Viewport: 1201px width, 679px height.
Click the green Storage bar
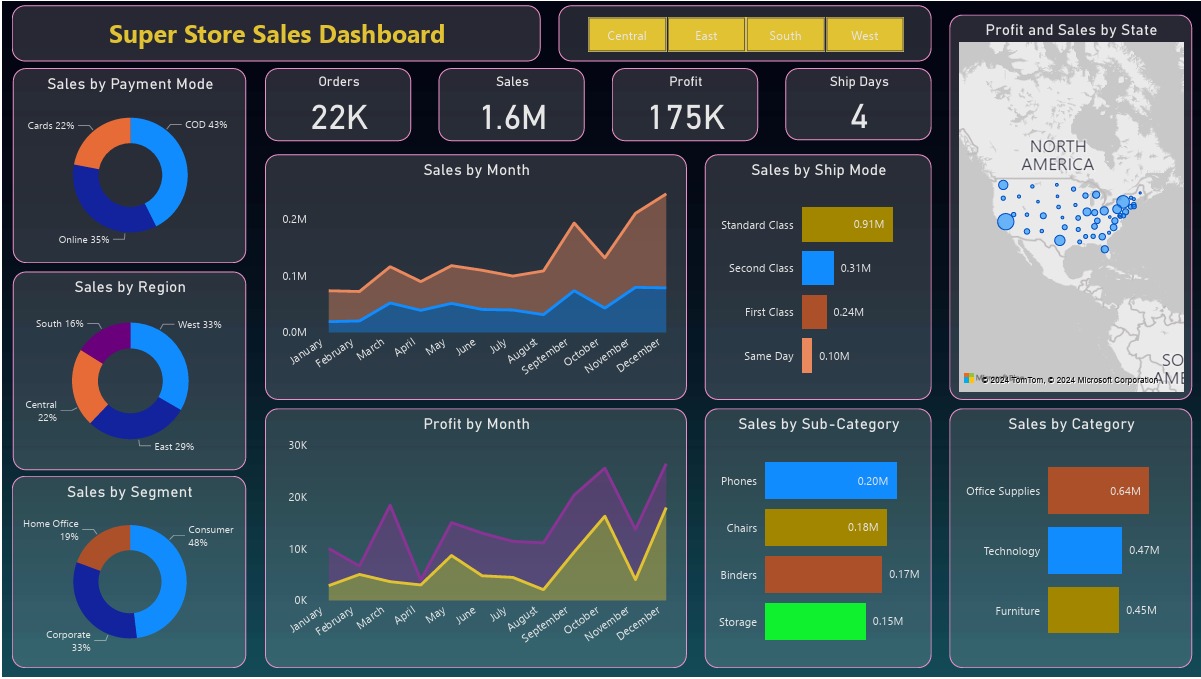click(x=815, y=622)
